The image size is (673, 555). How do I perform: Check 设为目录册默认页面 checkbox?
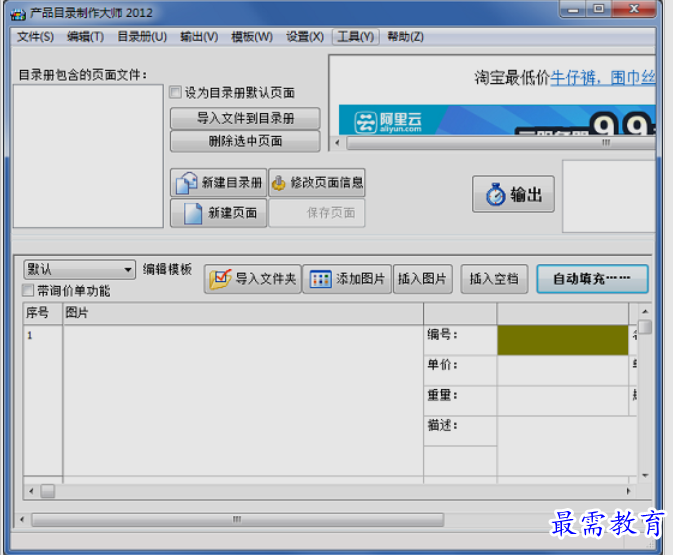point(175,92)
